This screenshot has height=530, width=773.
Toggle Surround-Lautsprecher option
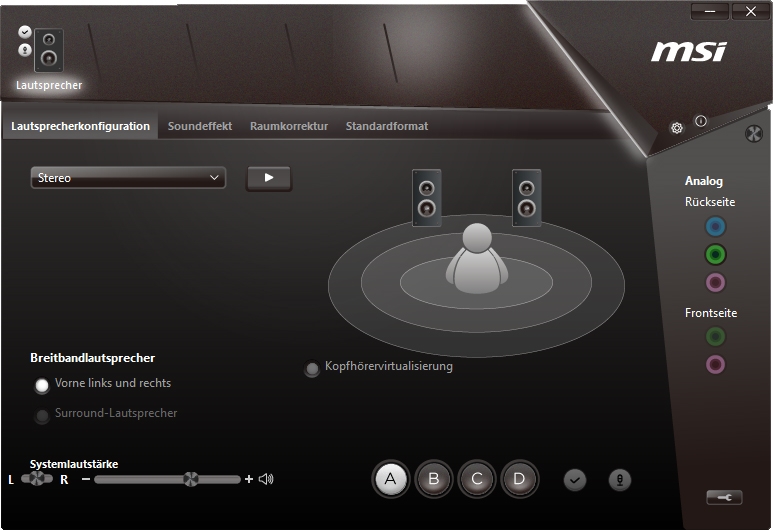[42, 416]
